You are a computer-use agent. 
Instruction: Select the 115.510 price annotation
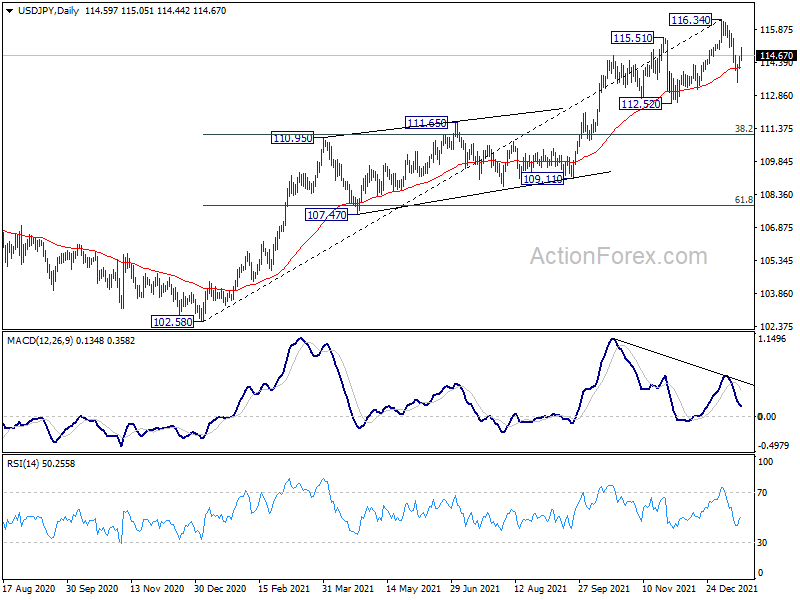(632, 37)
